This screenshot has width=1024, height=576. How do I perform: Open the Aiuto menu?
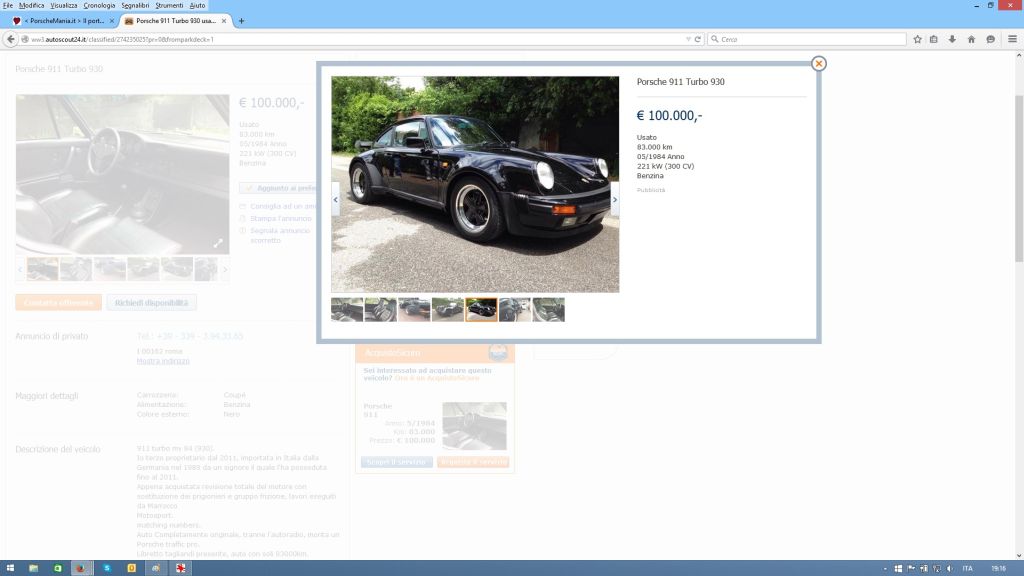[197, 5]
